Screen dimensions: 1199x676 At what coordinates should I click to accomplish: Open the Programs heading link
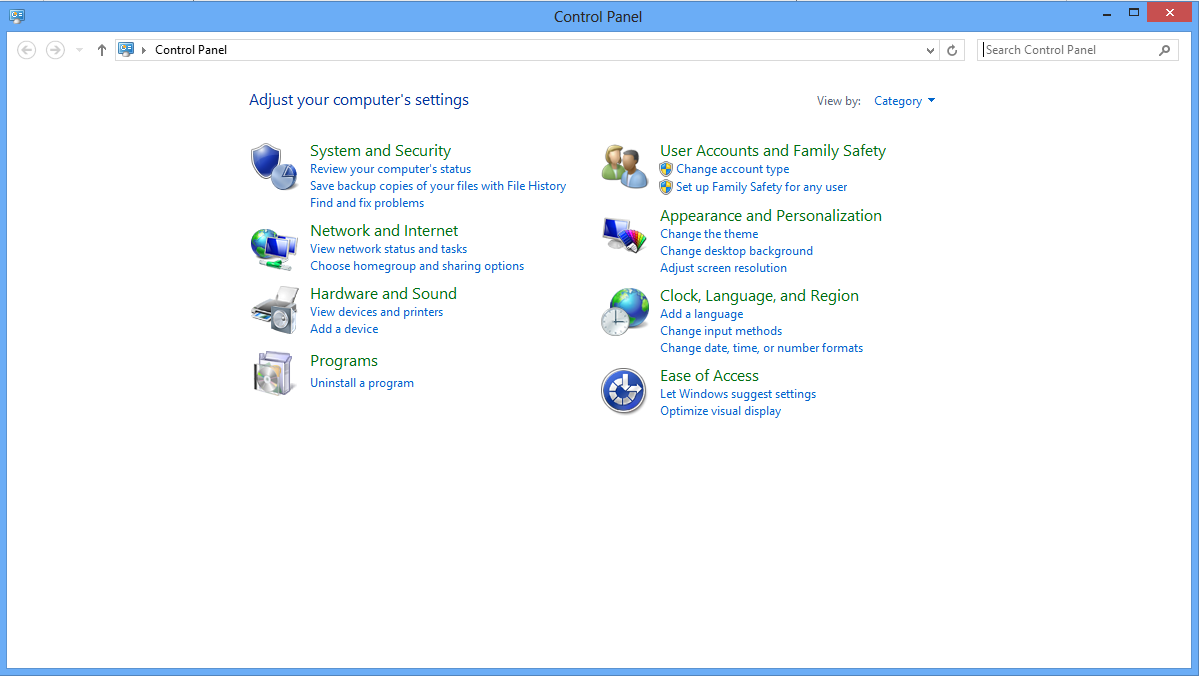[343, 361]
